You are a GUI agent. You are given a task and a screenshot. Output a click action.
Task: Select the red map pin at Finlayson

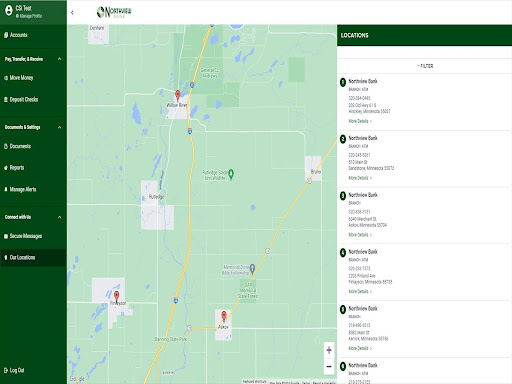pos(116,296)
